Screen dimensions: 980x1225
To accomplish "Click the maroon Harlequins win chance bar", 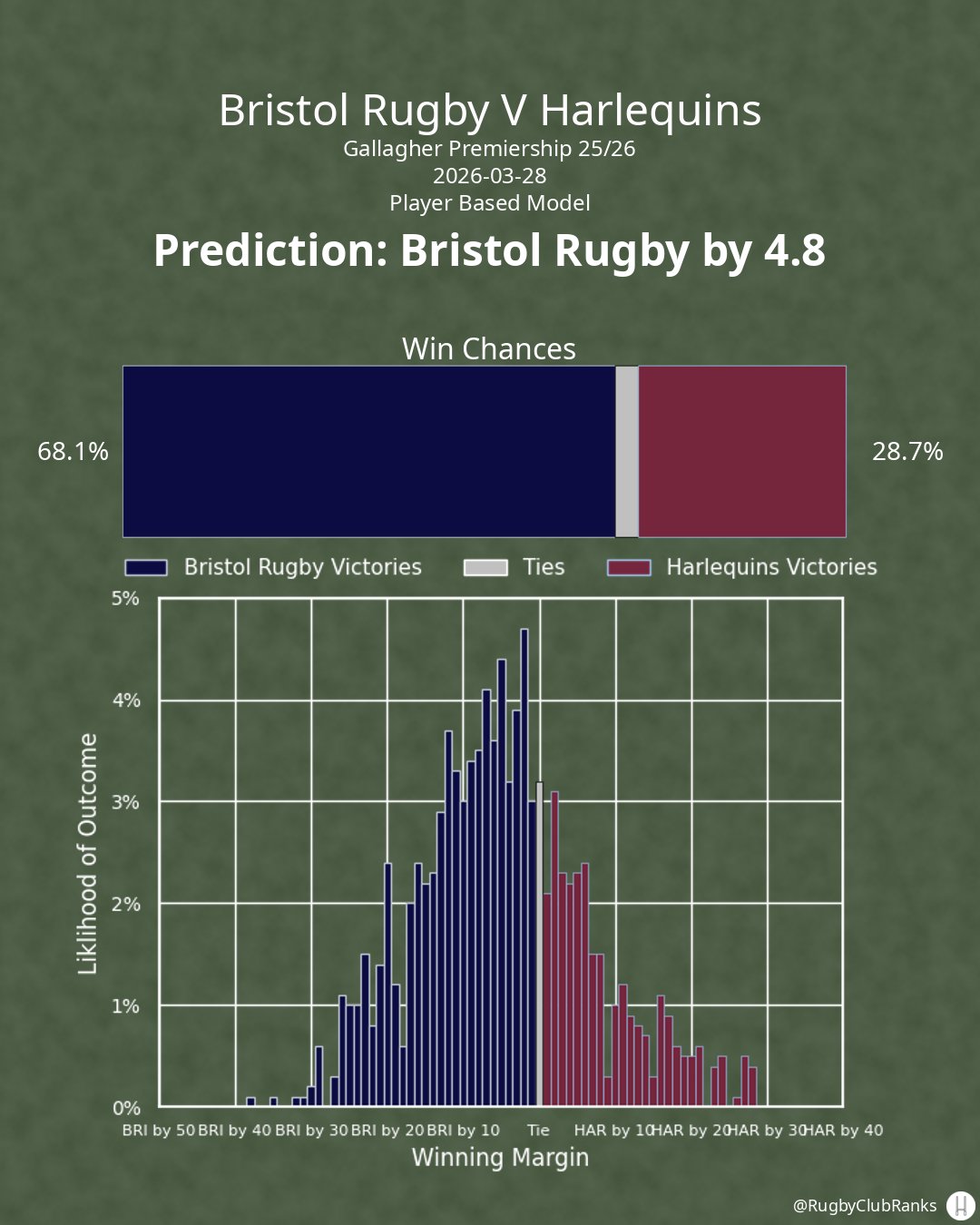I will (x=742, y=451).
